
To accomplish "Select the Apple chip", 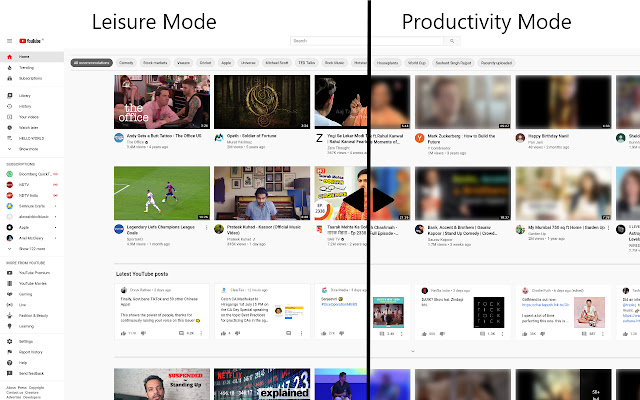I will pos(226,63).
